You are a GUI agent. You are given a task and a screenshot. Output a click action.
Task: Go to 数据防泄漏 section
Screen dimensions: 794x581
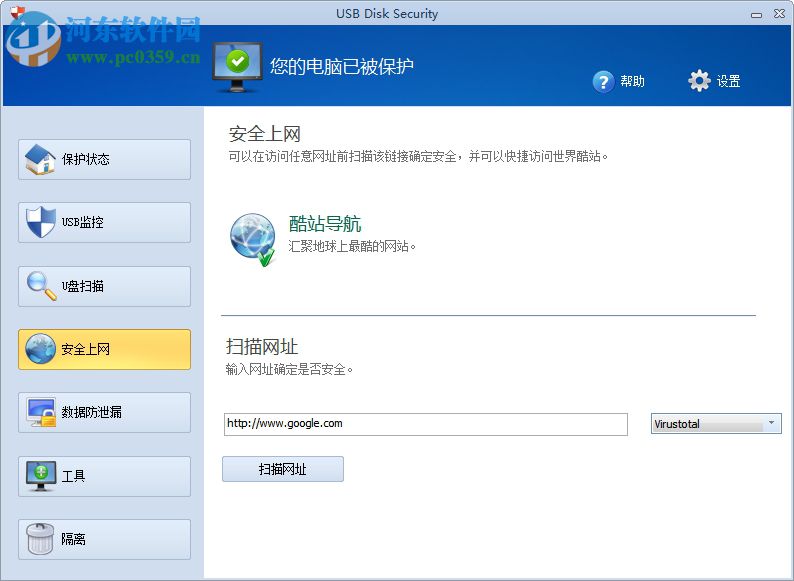(x=104, y=412)
